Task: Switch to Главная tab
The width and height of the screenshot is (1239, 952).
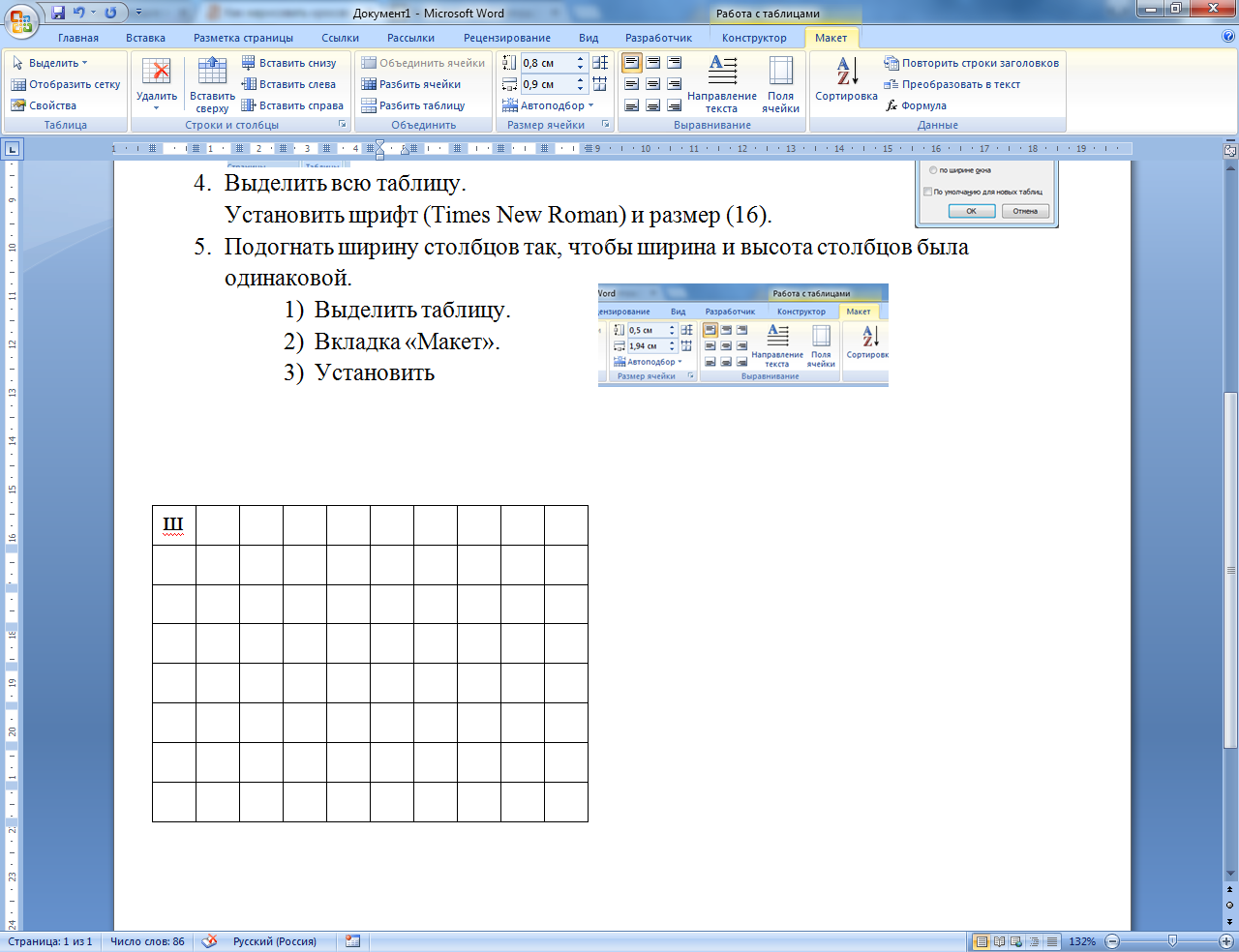Action: [x=78, y=38]
